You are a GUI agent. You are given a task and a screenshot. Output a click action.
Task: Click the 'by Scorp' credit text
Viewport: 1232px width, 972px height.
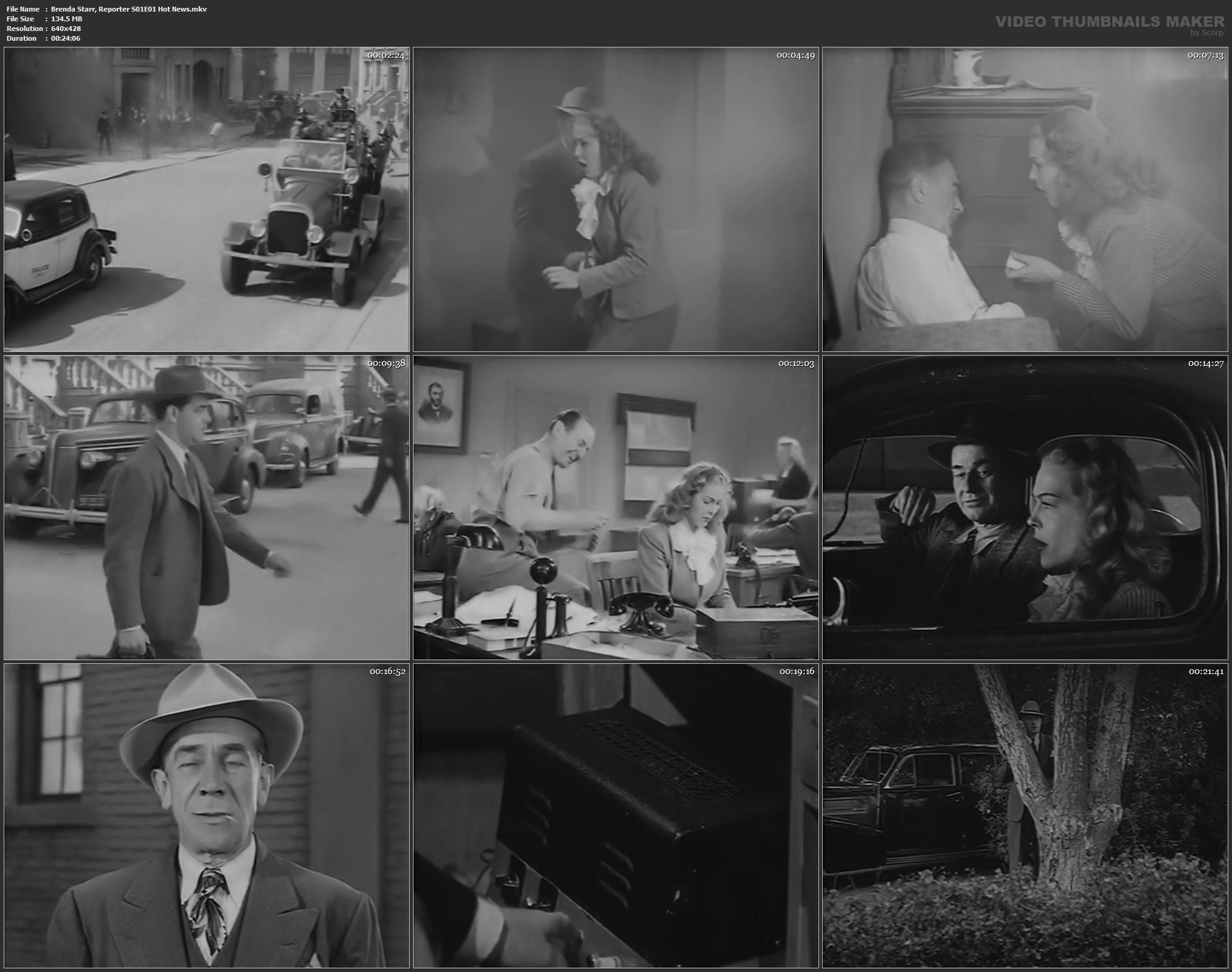tap(1206, 33)
